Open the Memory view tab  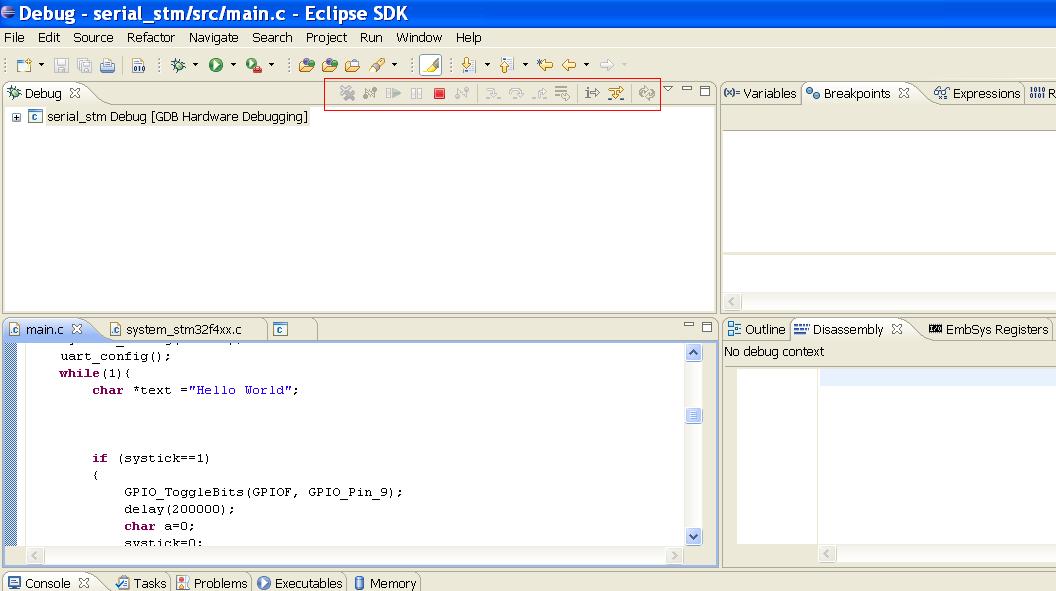pos(386,583)
